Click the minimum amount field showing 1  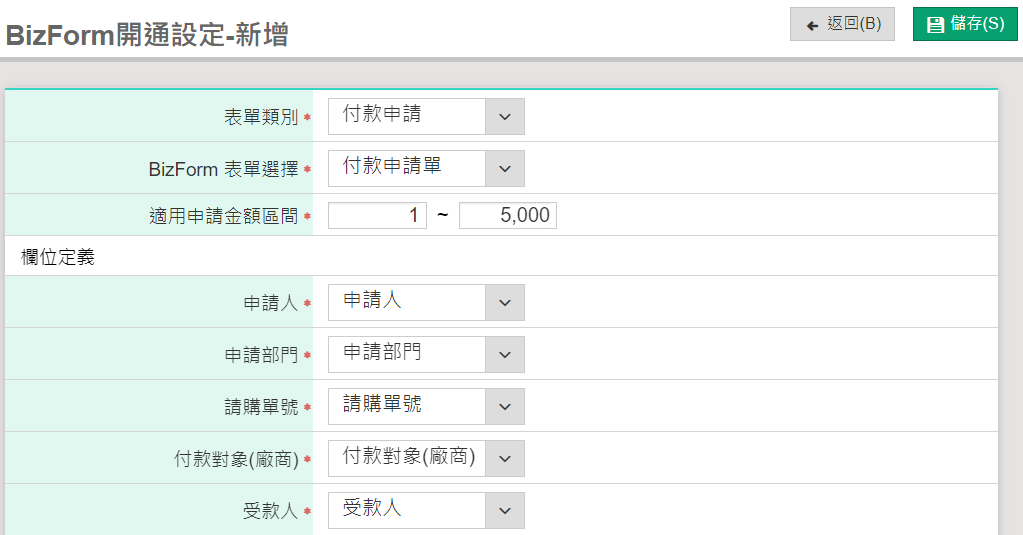click(x=377, y=215)
